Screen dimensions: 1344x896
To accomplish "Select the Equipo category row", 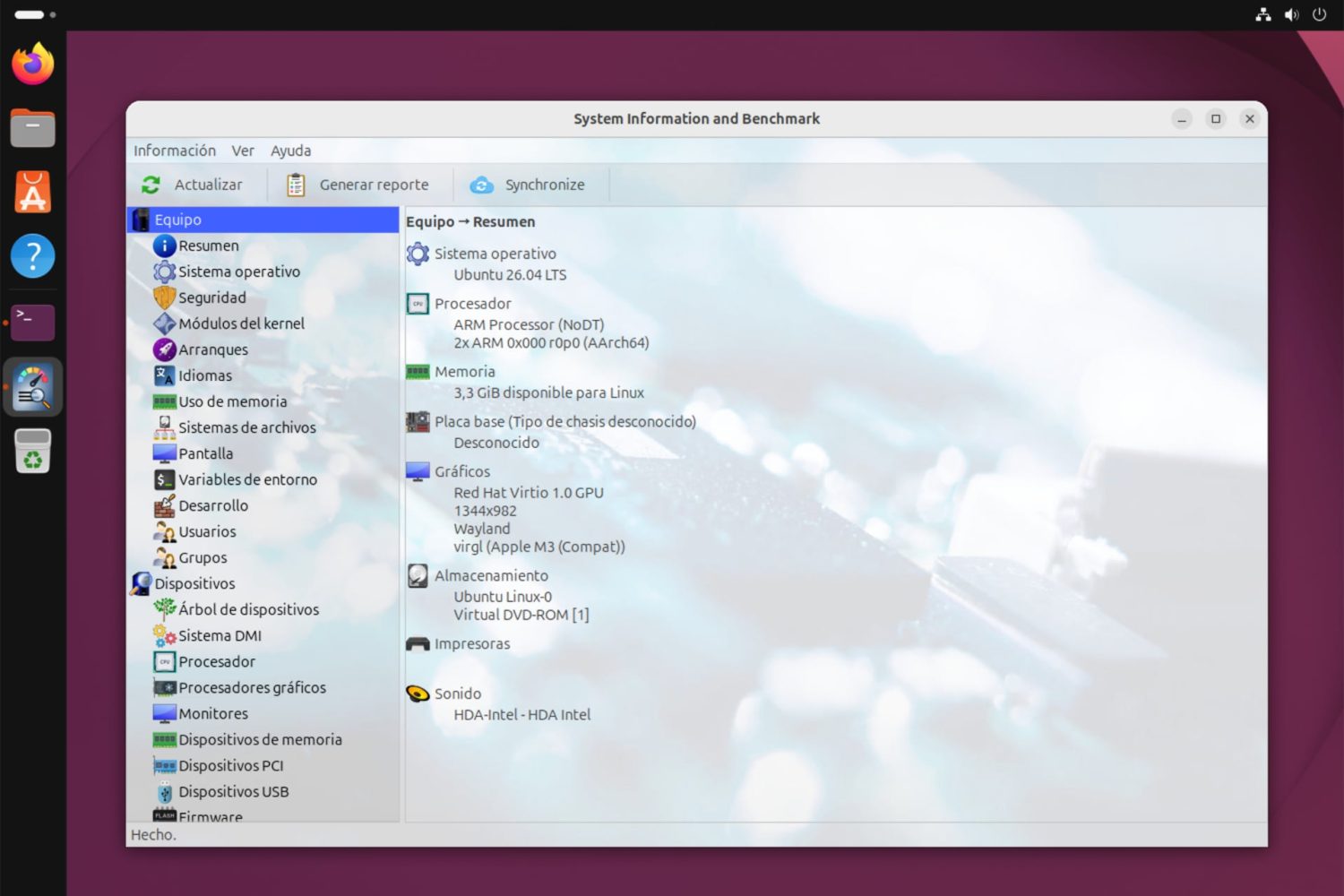I will pyautogui.click(x=263, y=220).
